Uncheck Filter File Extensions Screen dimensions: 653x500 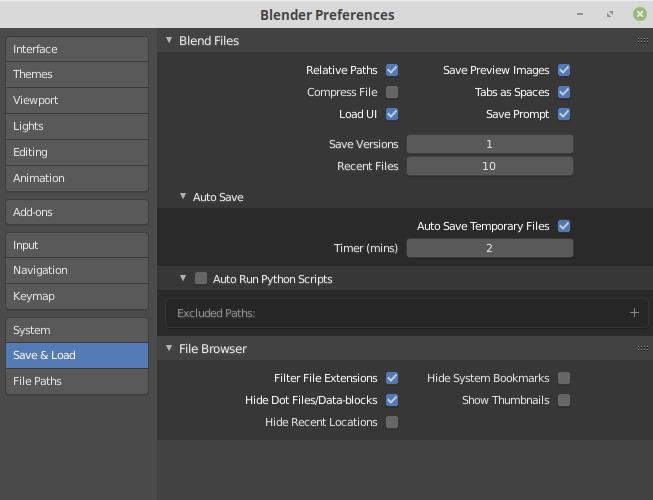pos(392,378)
